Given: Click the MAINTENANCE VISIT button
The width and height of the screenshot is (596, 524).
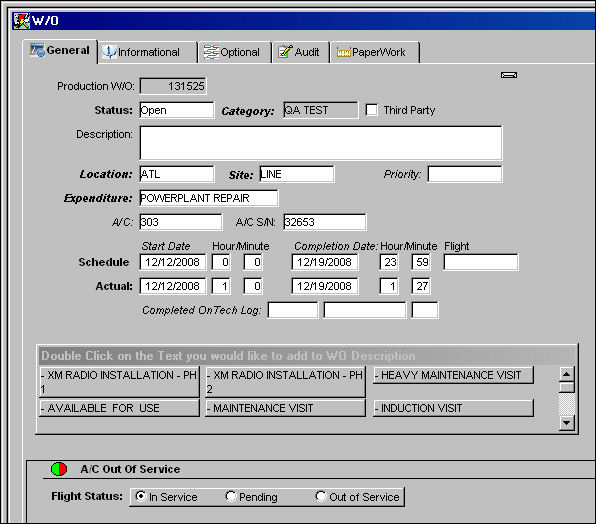Looking at the screenshot, I should tap(285, 408).
